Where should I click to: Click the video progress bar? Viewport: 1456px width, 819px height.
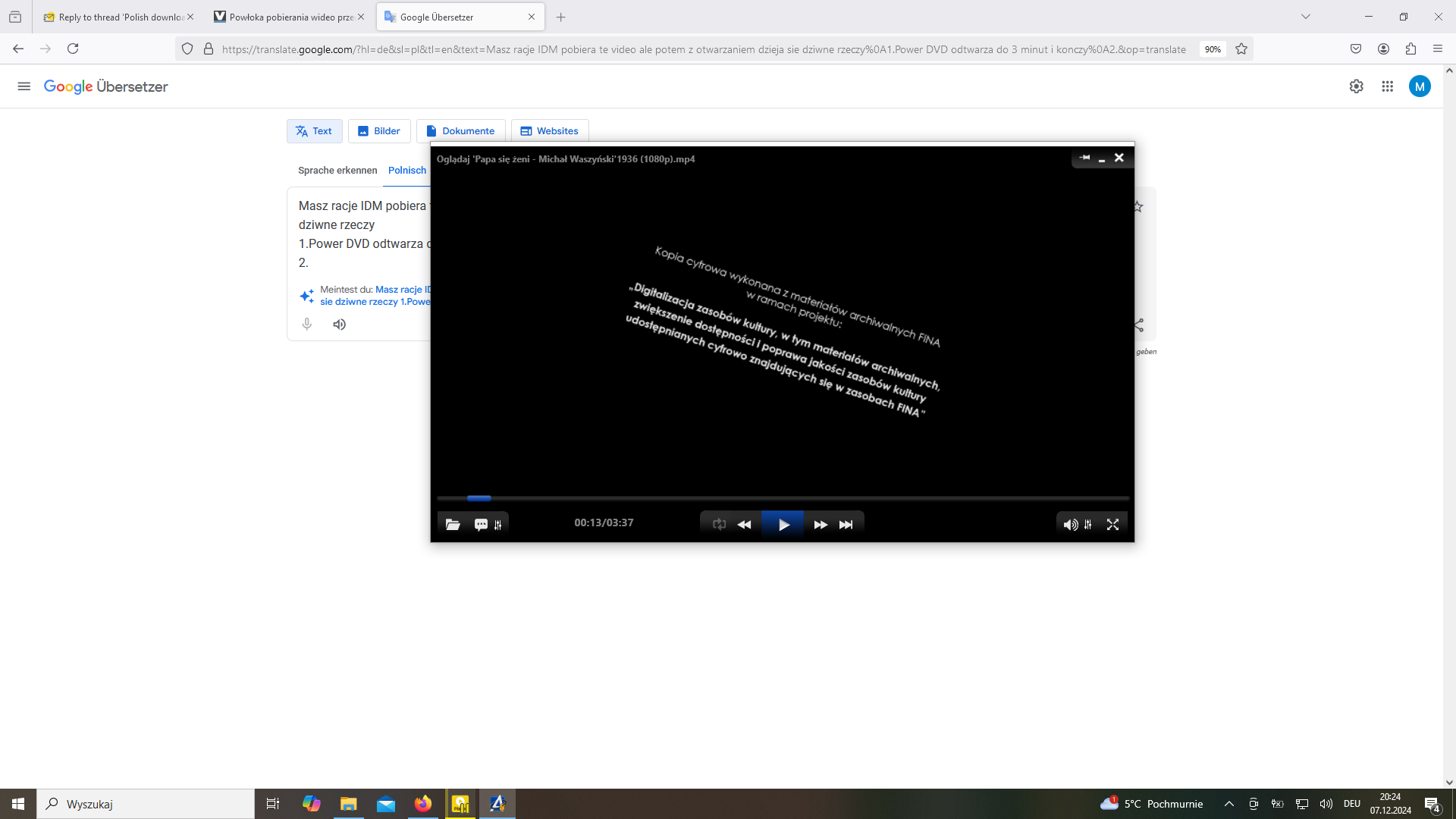click(783, 498)
